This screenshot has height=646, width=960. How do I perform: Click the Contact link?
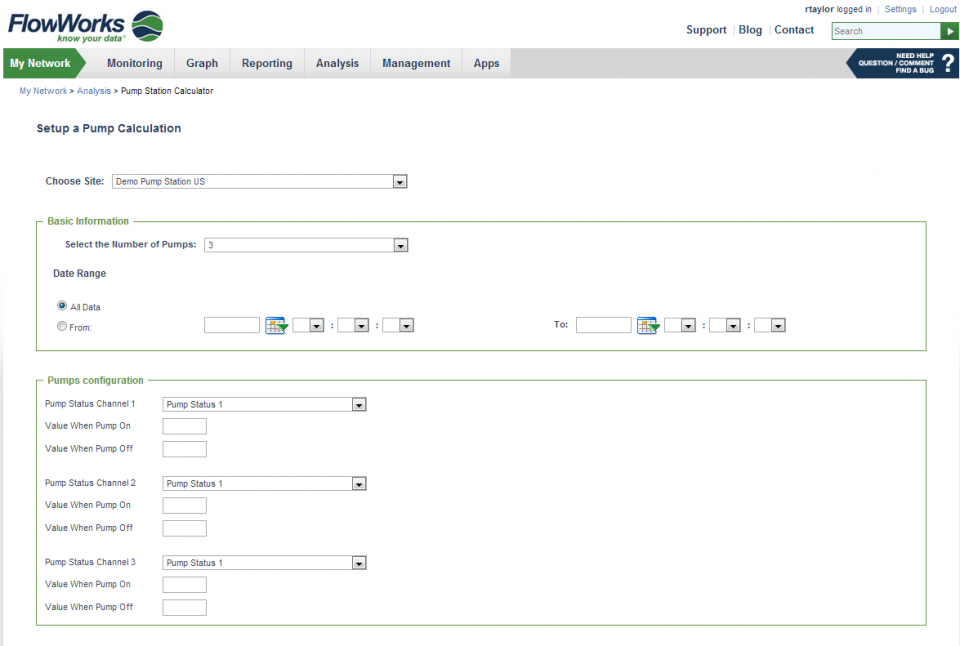(794, 30)
